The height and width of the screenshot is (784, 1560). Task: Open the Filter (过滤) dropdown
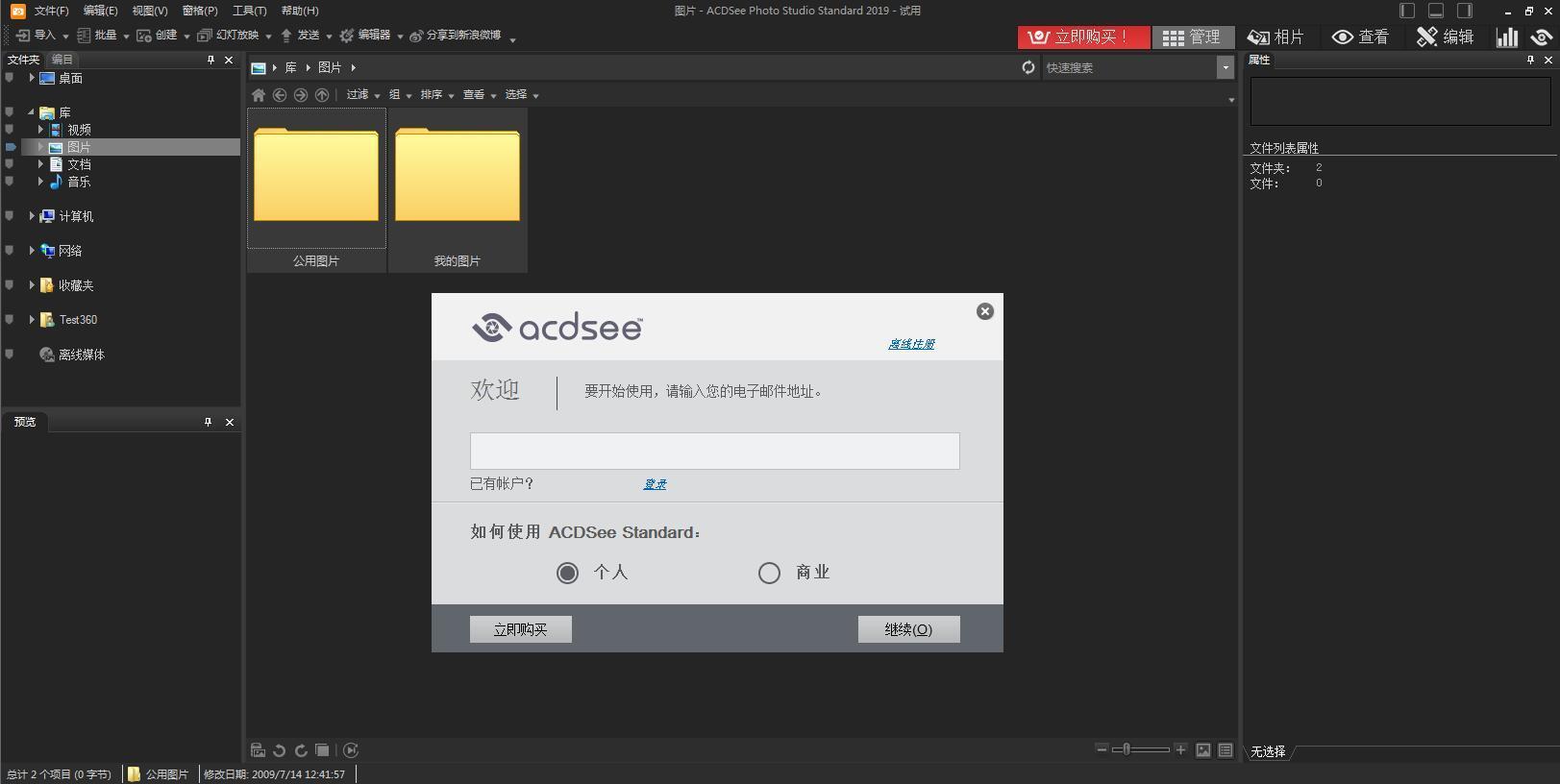coord(362,95)
